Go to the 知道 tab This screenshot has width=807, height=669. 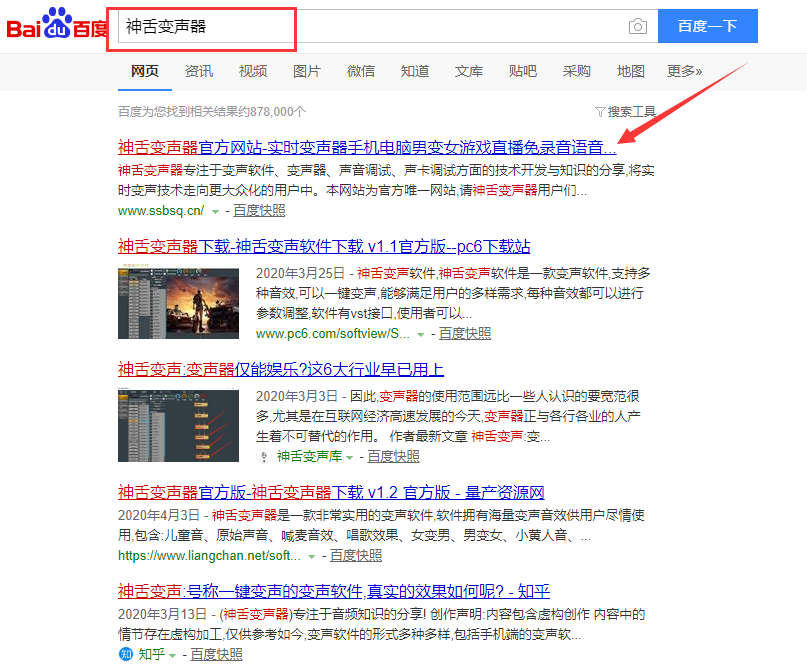point(415,71)
